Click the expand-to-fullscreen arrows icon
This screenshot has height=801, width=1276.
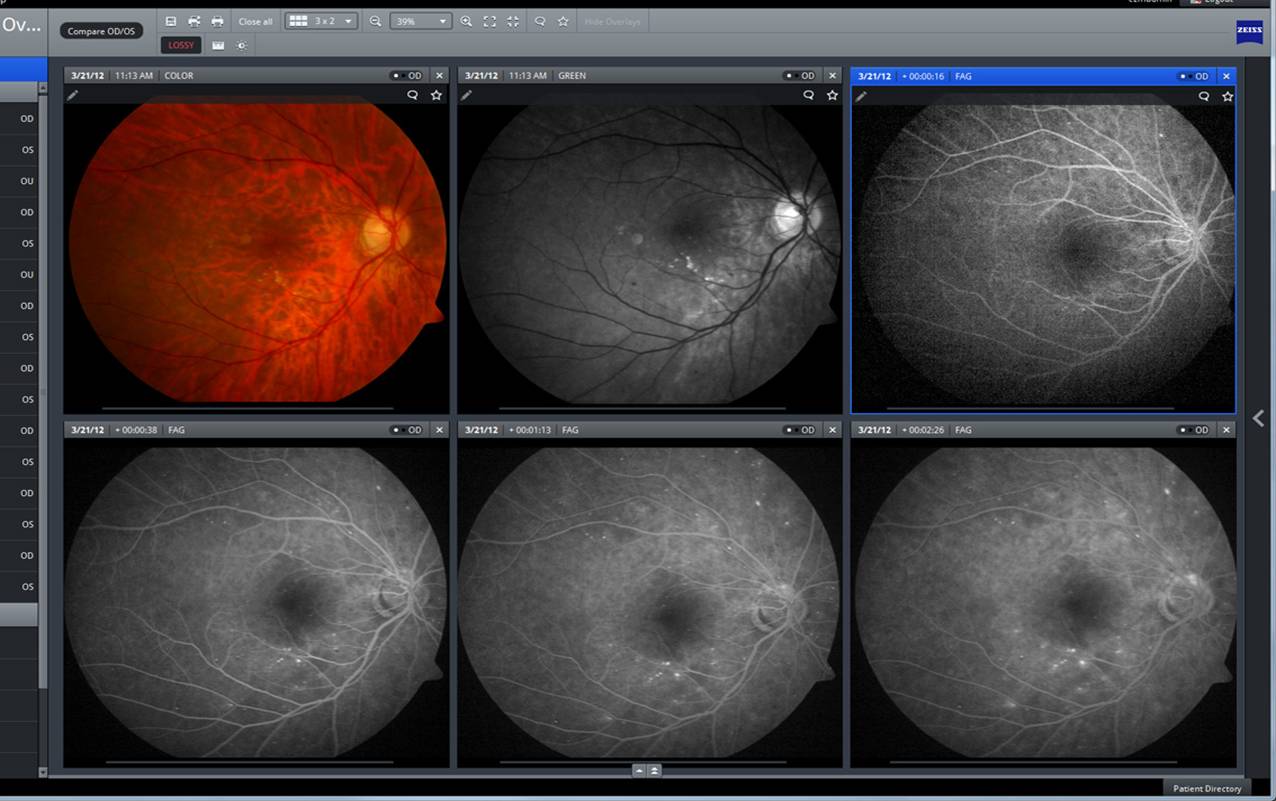[489, 21]
